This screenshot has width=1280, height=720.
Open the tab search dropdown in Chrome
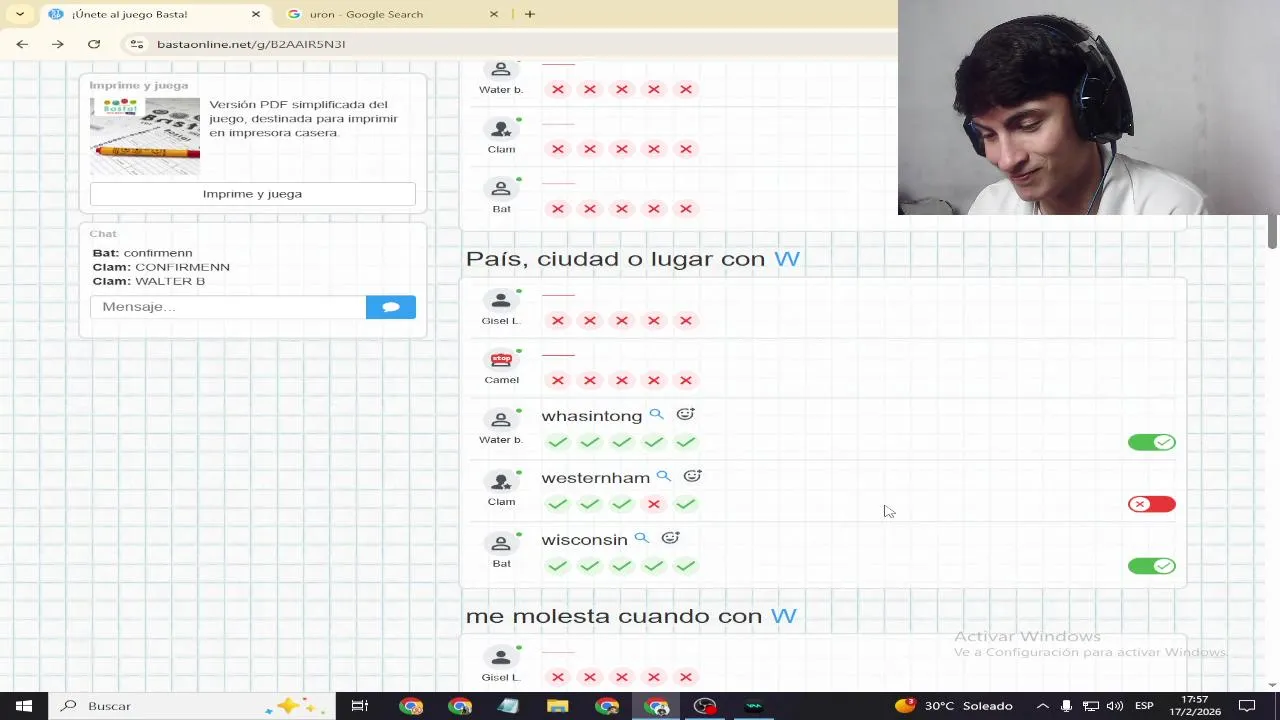pos(19,14)
